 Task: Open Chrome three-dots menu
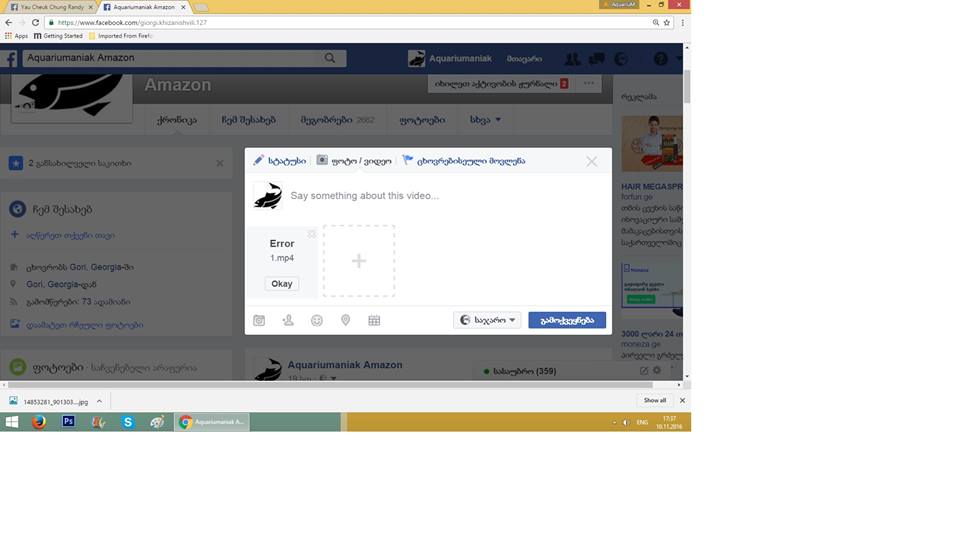tap(683, 23)
